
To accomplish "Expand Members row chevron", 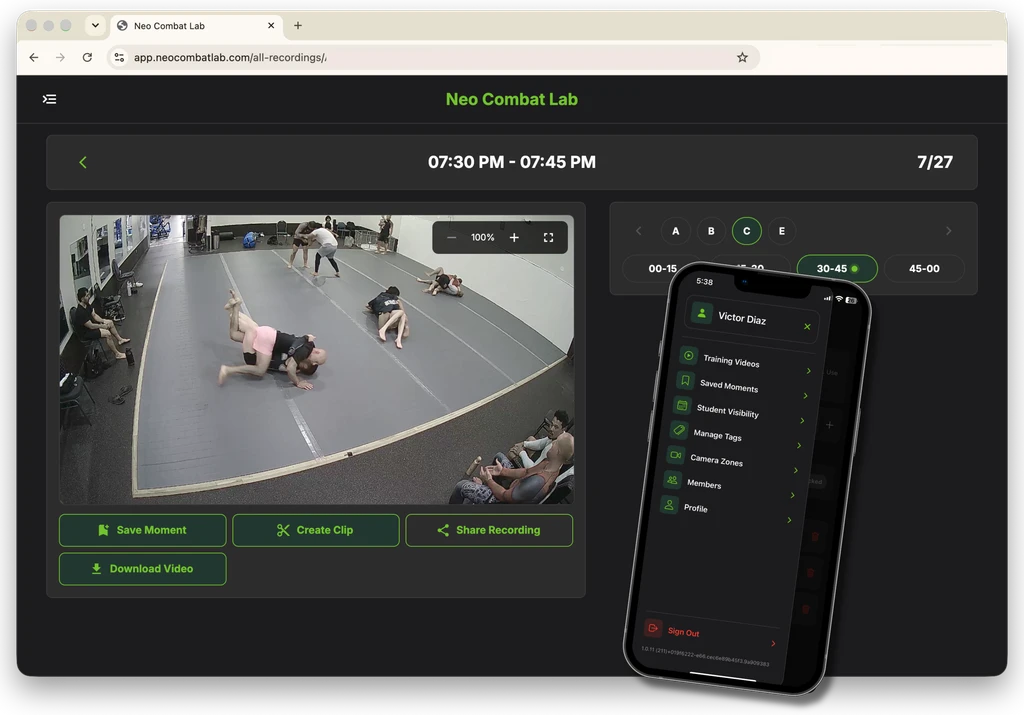I will [792, 495].
